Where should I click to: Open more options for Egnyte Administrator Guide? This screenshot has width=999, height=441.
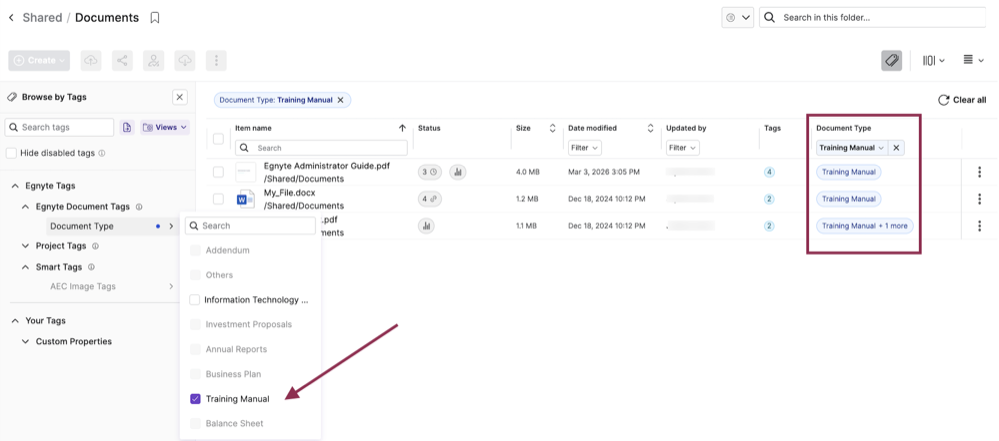coord(979,172)
